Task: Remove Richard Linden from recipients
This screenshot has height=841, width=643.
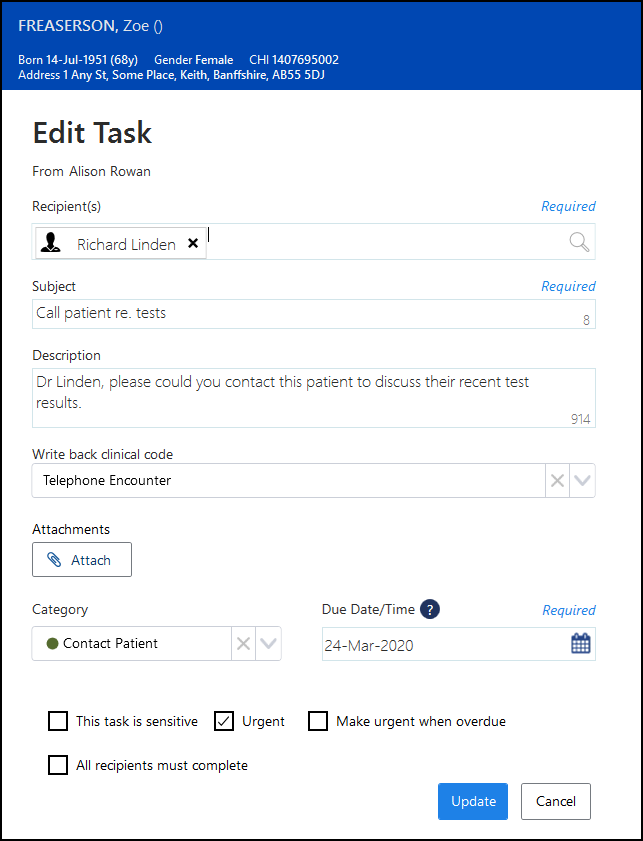Action: tap(193, 243)
